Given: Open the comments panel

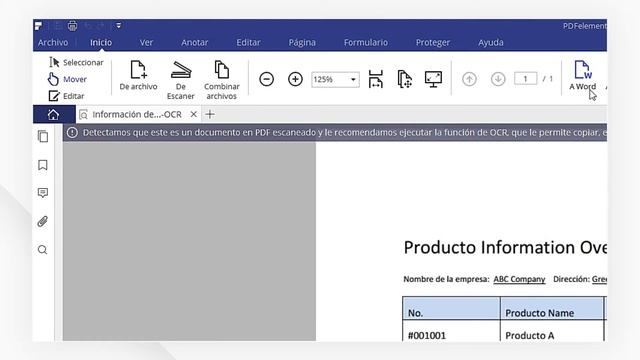Looking at the screenshot, I should click(43, 193).
